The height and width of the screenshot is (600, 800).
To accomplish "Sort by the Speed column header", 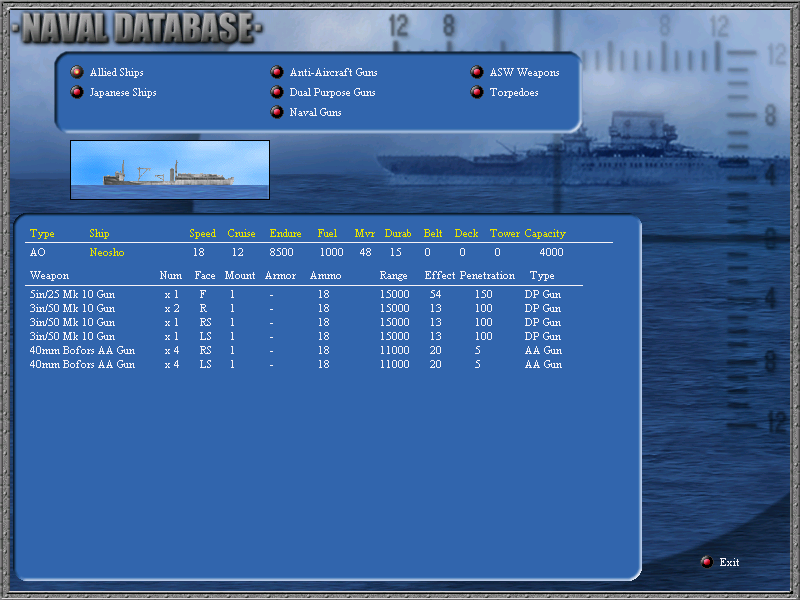I will (202, 233).
